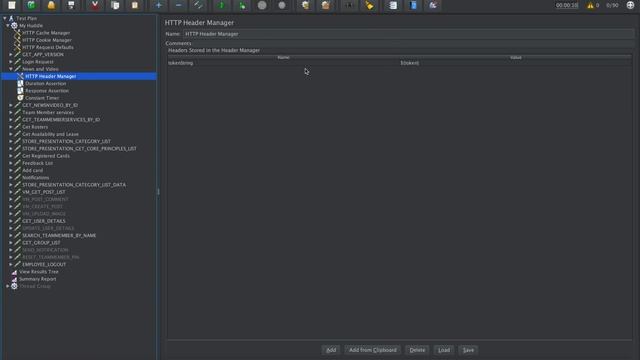
Task: Select Get Availability and Leave sampler
Action: [50, 134]
